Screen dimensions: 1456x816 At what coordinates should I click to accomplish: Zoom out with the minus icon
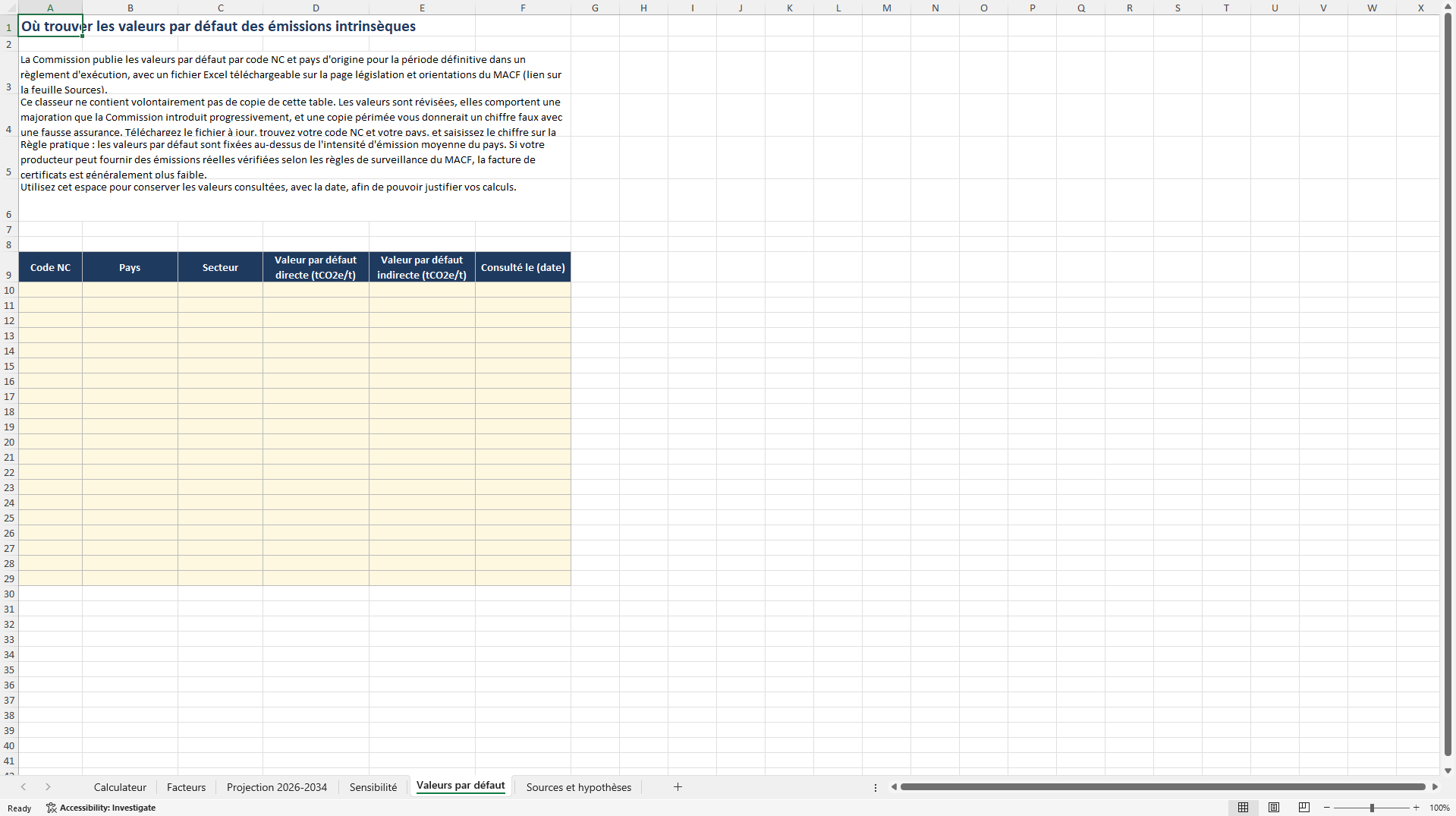(1327, 808)
